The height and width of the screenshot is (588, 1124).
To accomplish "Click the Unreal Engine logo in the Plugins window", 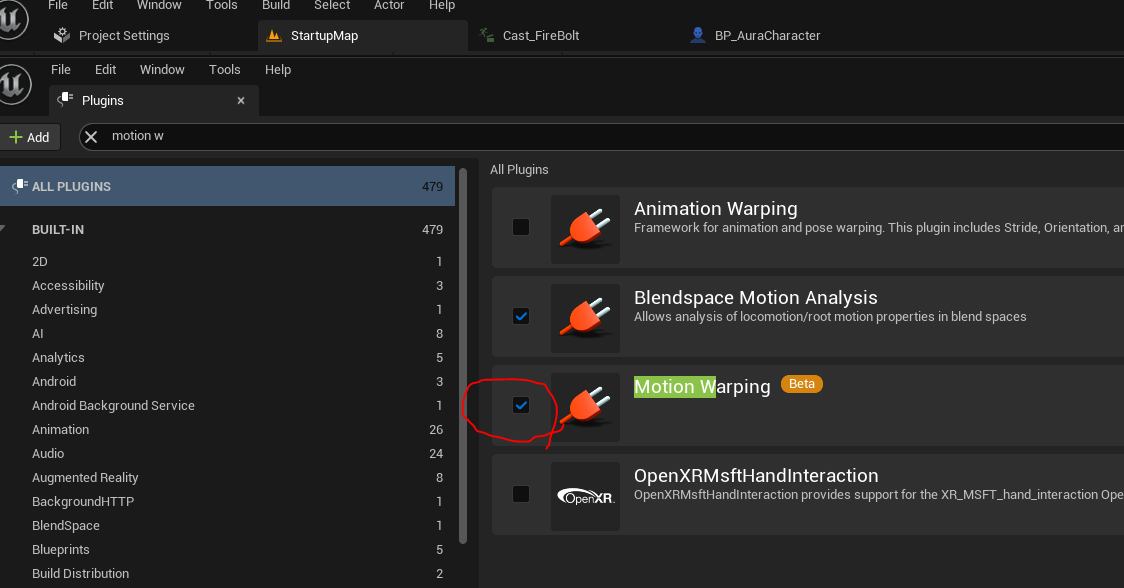I will pos(13,84).
